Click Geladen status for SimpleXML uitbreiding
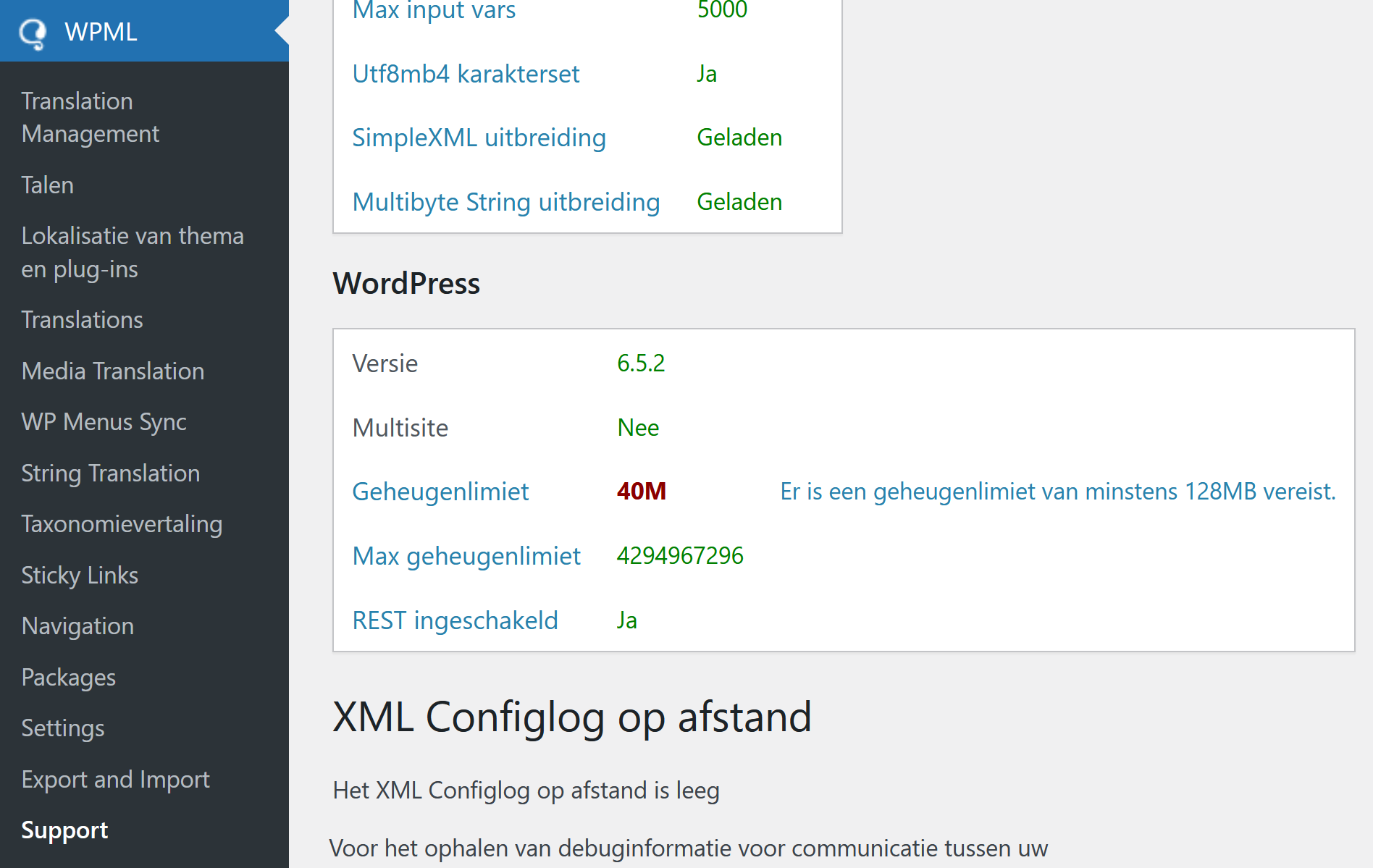 pyautogui.click(x=739, y=138)
